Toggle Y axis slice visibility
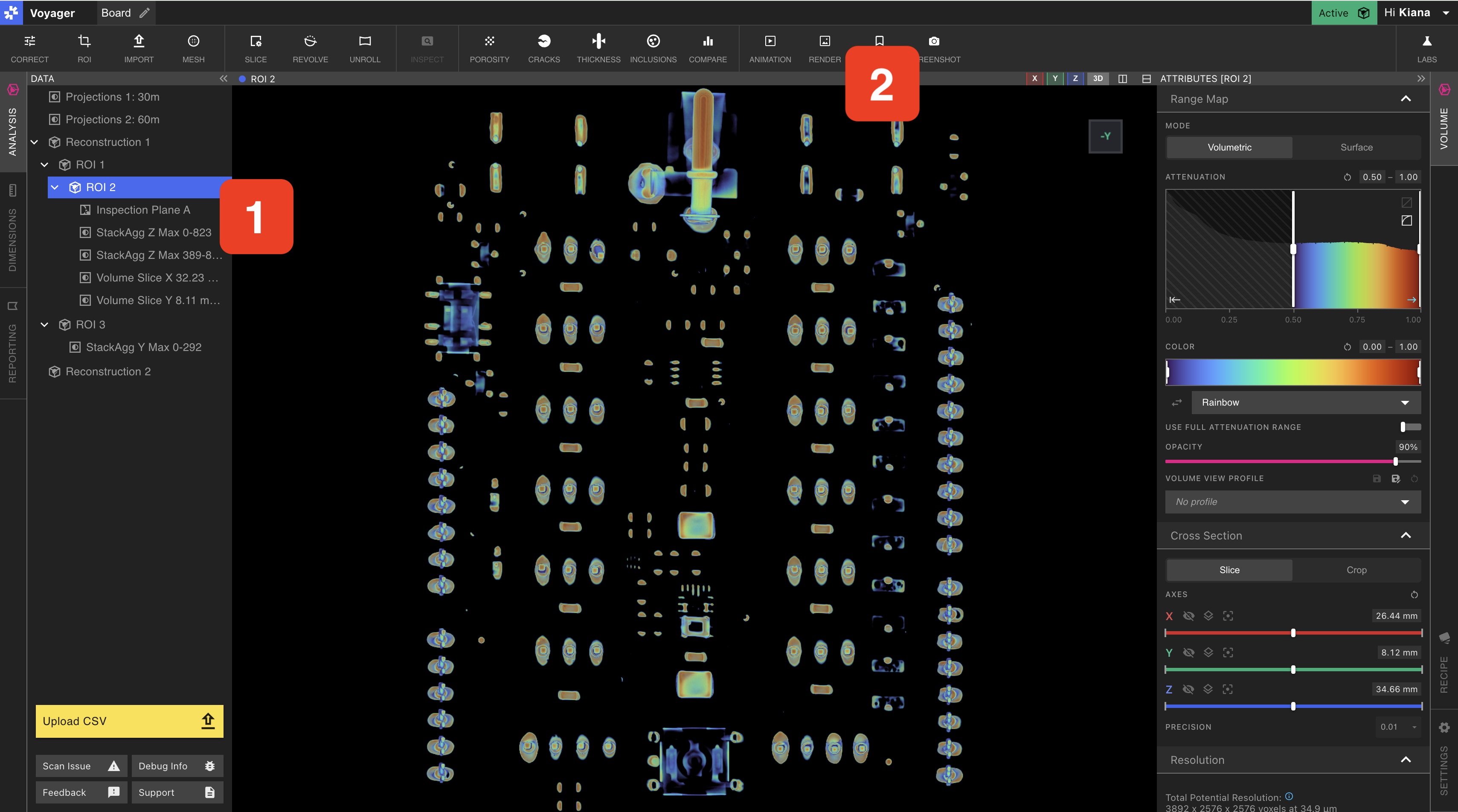 pyautogui.click(x=1188, y=652)
